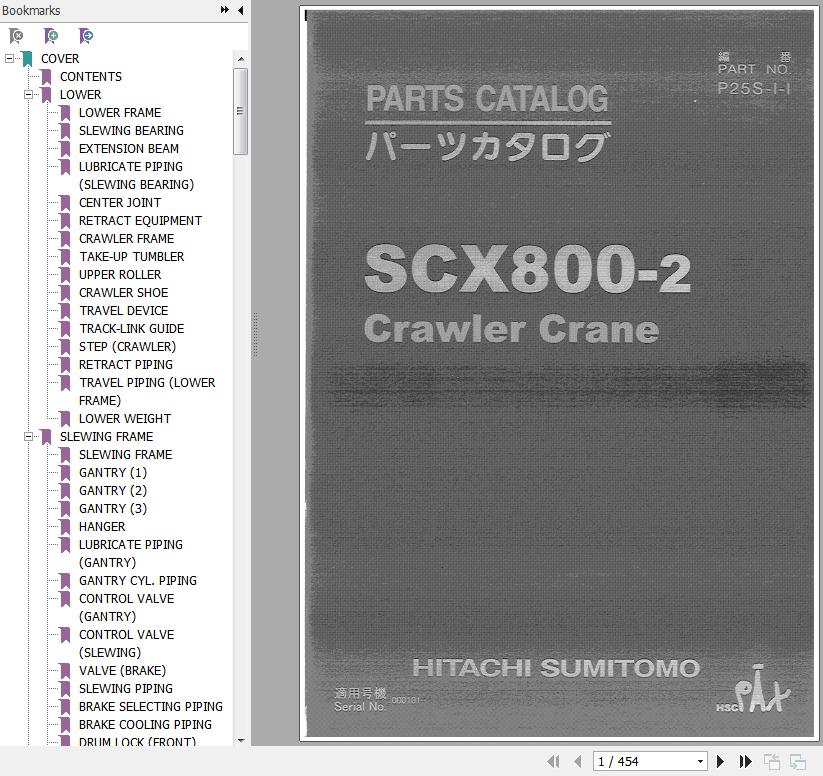This screenshot has height=776, width=823.
Task: Open the EXTENSION BEAM bookmark
Action: click(x=129, y=149)
